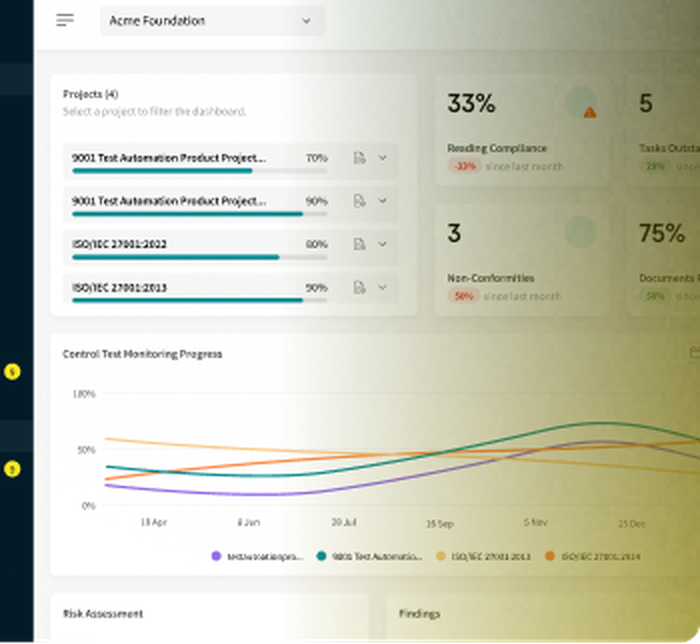
Task: Click the orange warning triangle on Reading Compliance
Action: pyautogui.click(x=590, y=112)
